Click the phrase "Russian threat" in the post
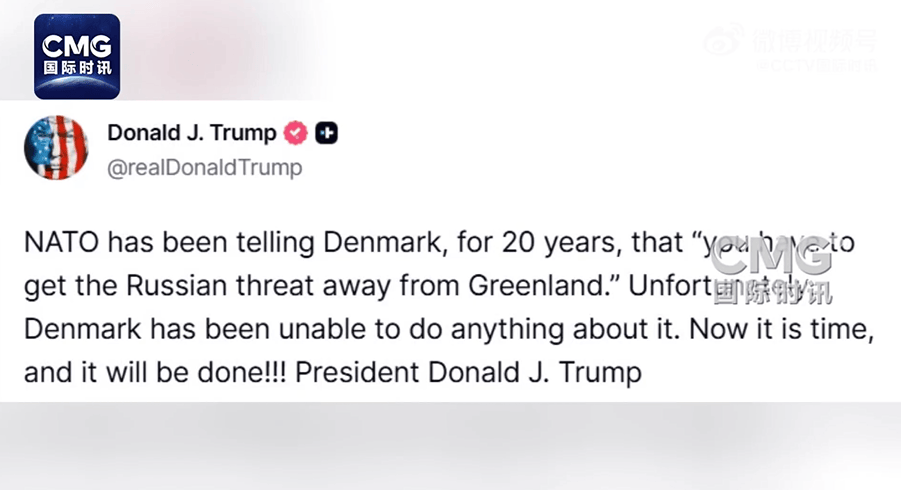 point(230,286)
